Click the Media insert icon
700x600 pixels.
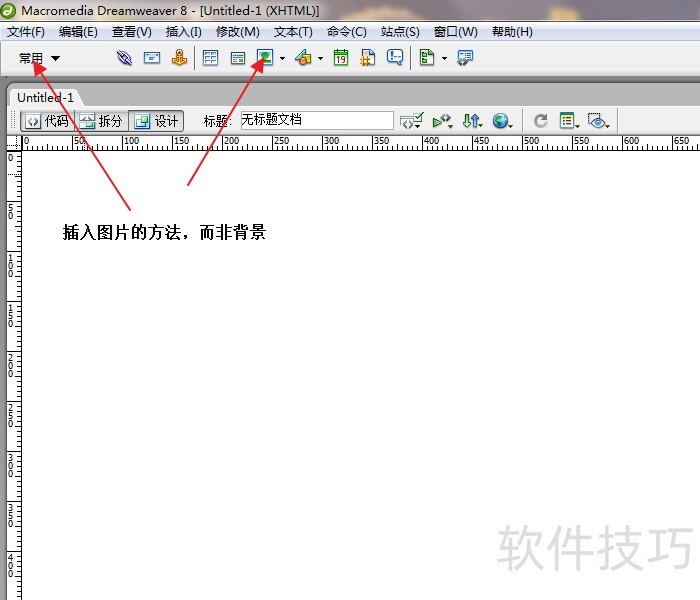303,58
